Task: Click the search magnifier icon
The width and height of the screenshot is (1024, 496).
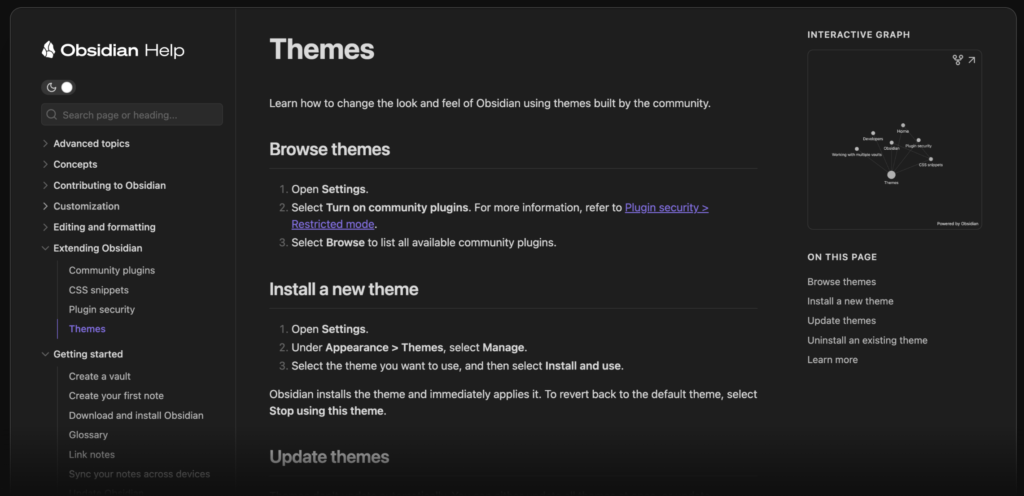Action: pyautogui.click(x=52, y=115)
